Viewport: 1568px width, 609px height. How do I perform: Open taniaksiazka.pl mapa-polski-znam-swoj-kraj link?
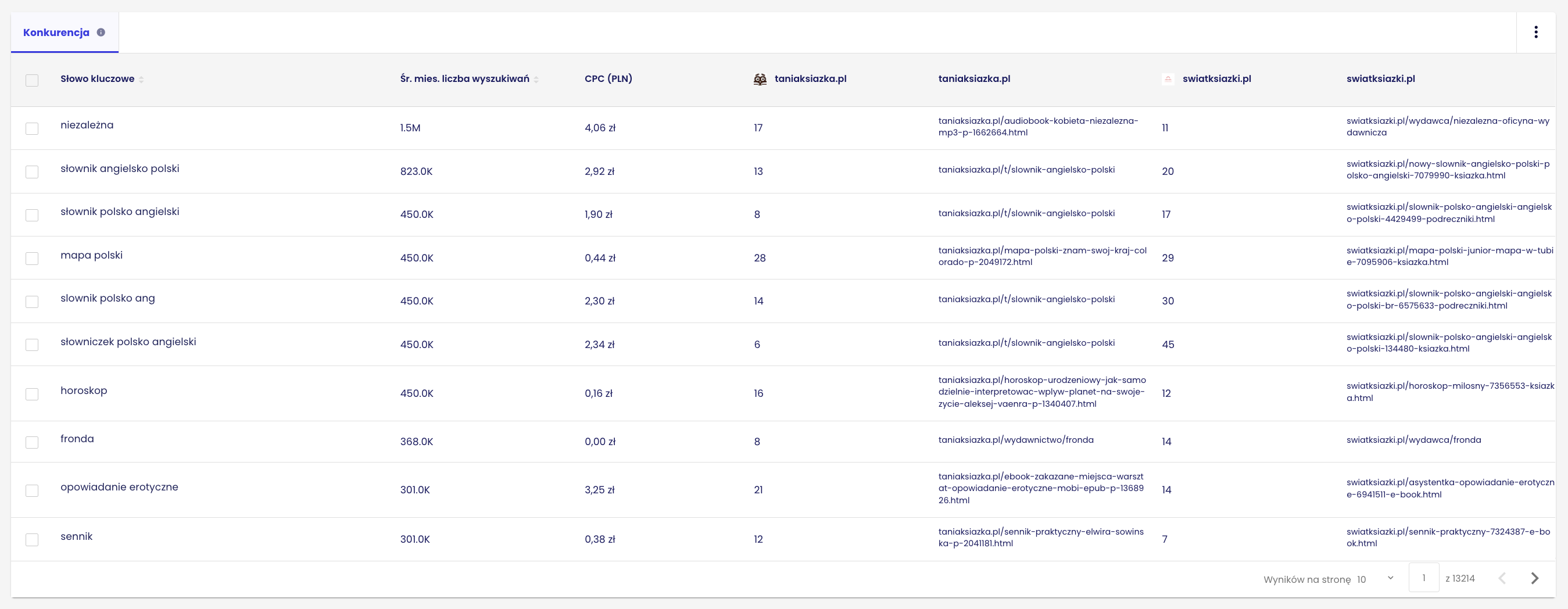pos(1042,256)
